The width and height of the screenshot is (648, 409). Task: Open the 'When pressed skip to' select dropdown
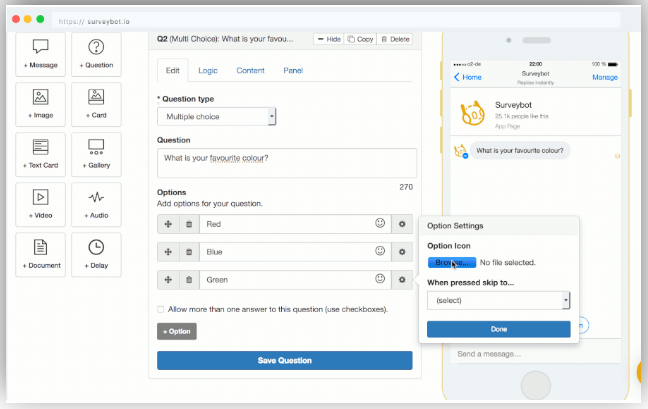(x=498, y=300)
